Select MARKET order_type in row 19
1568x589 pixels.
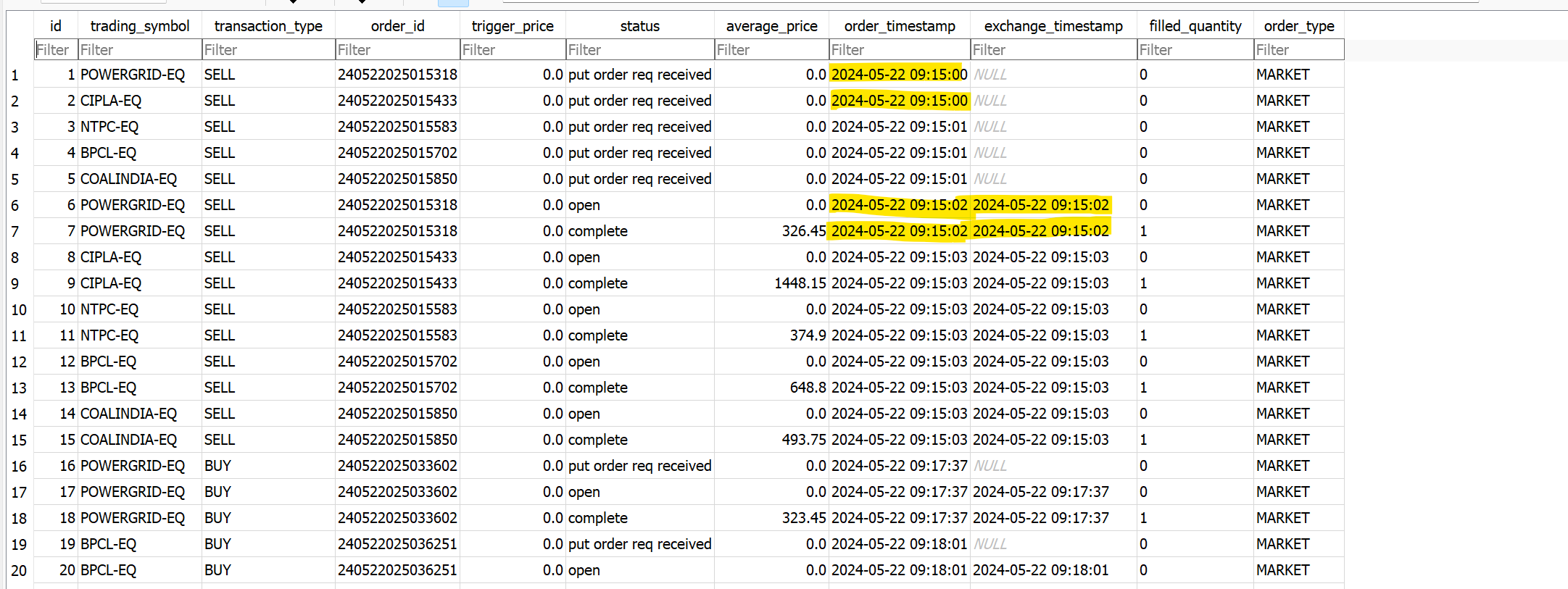click(x=1299, y=544)
